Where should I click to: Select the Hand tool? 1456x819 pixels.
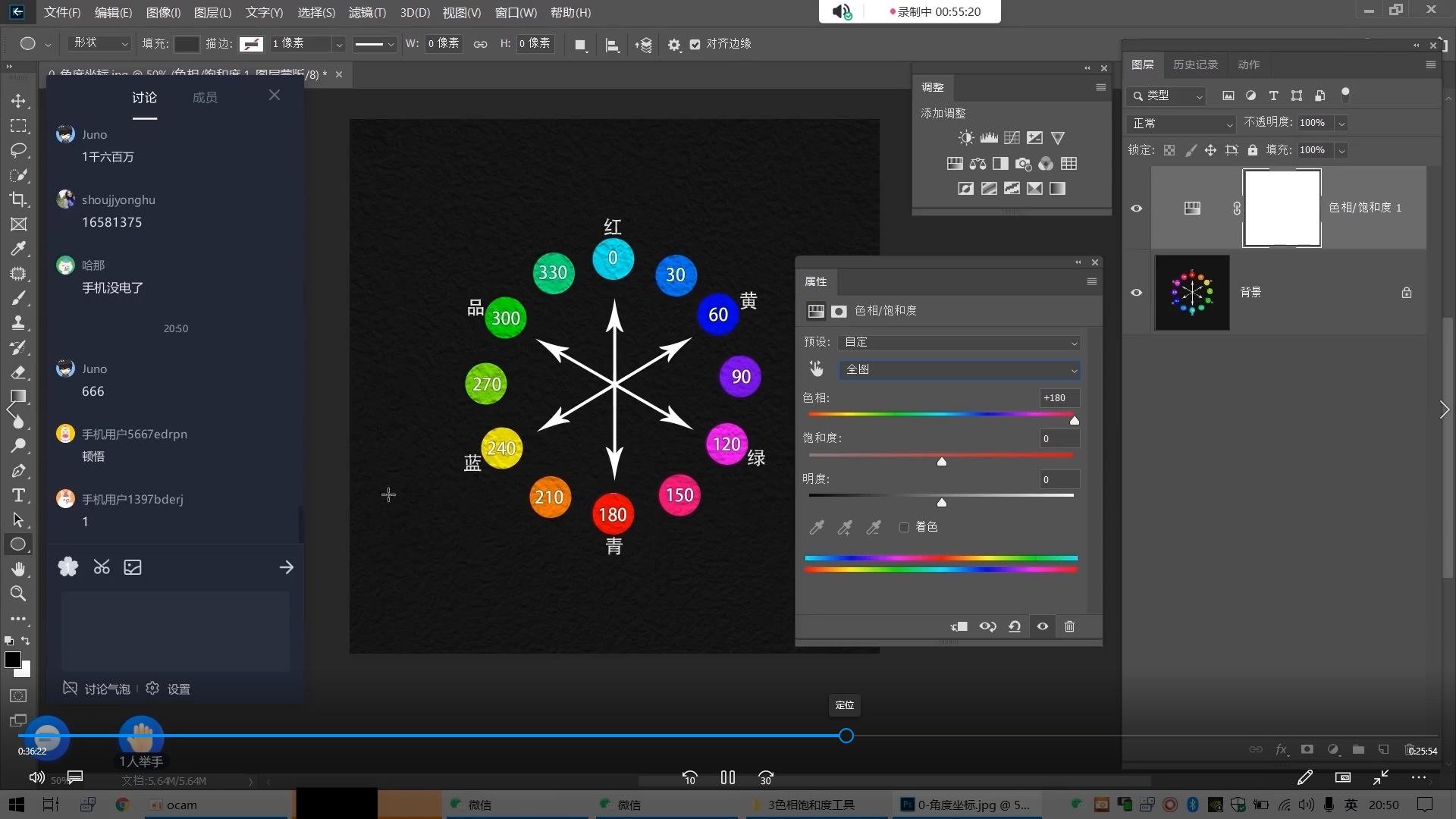tap(18, 569)
